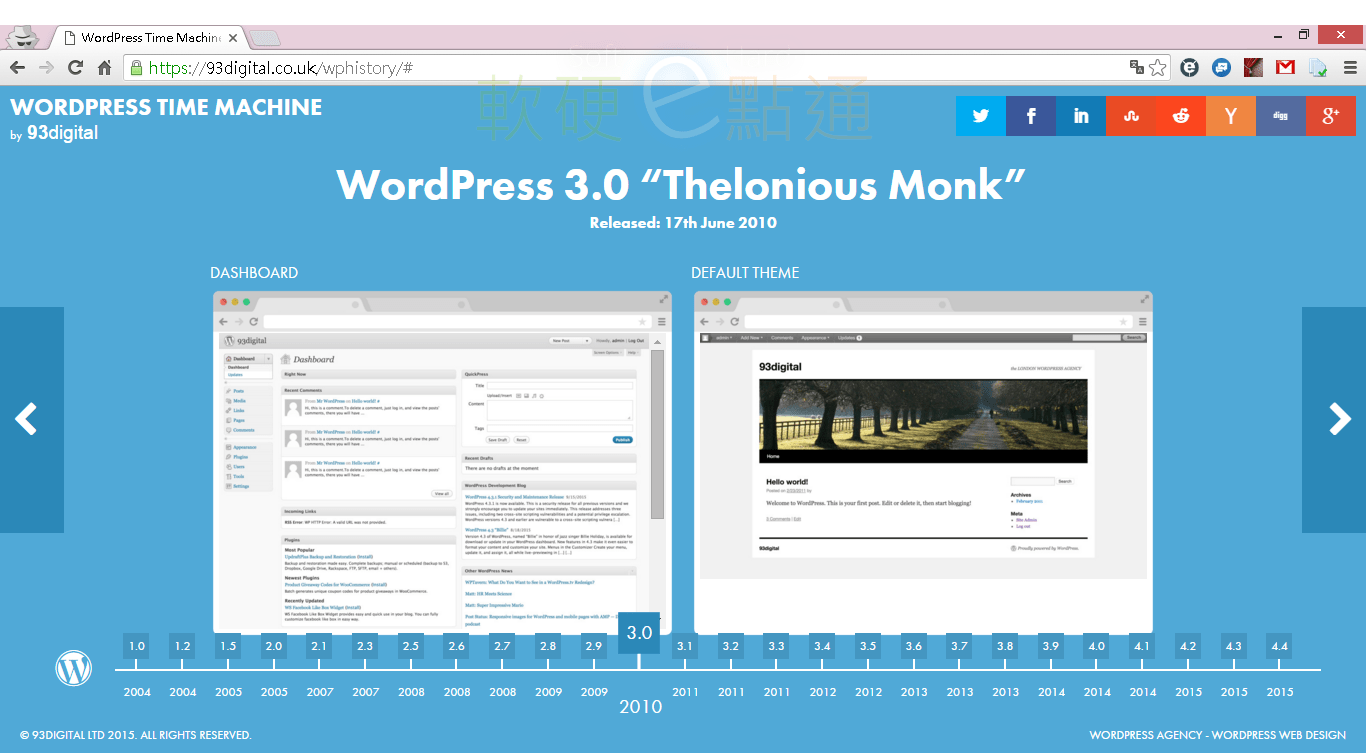Jump to version 2.6 on timeline
Viewport: 1366px width, 753px height.
[457, 646]
